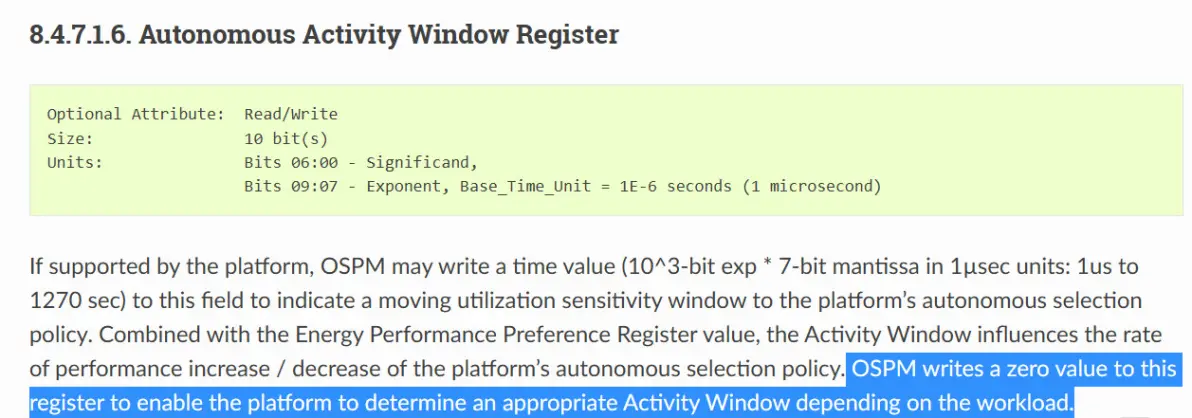
Task: Click the Read/Write attribute value
Action: pyautogui.click(x=291, y=114)
